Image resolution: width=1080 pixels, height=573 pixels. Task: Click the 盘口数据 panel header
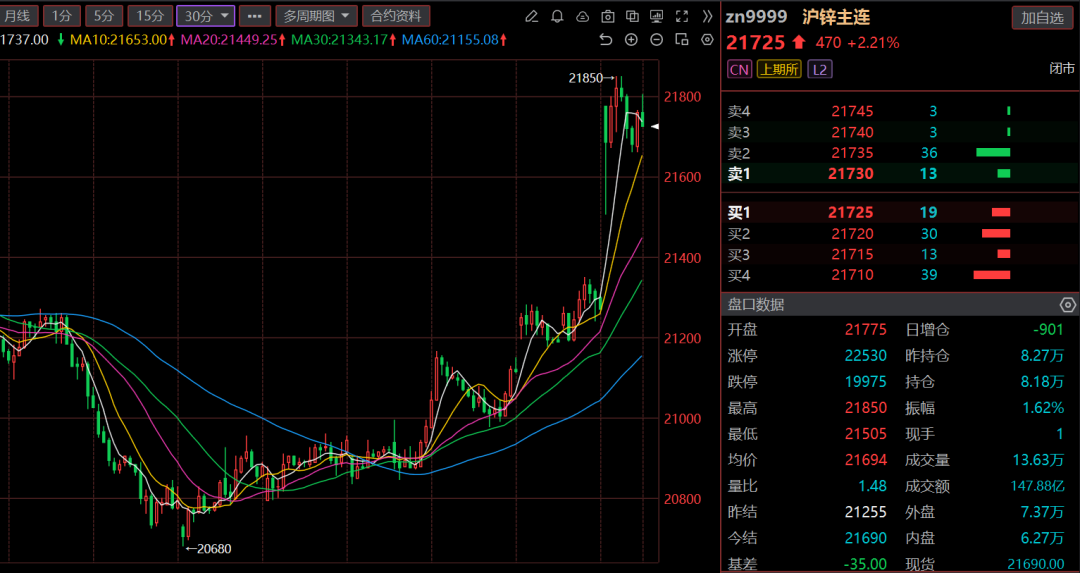900,304
